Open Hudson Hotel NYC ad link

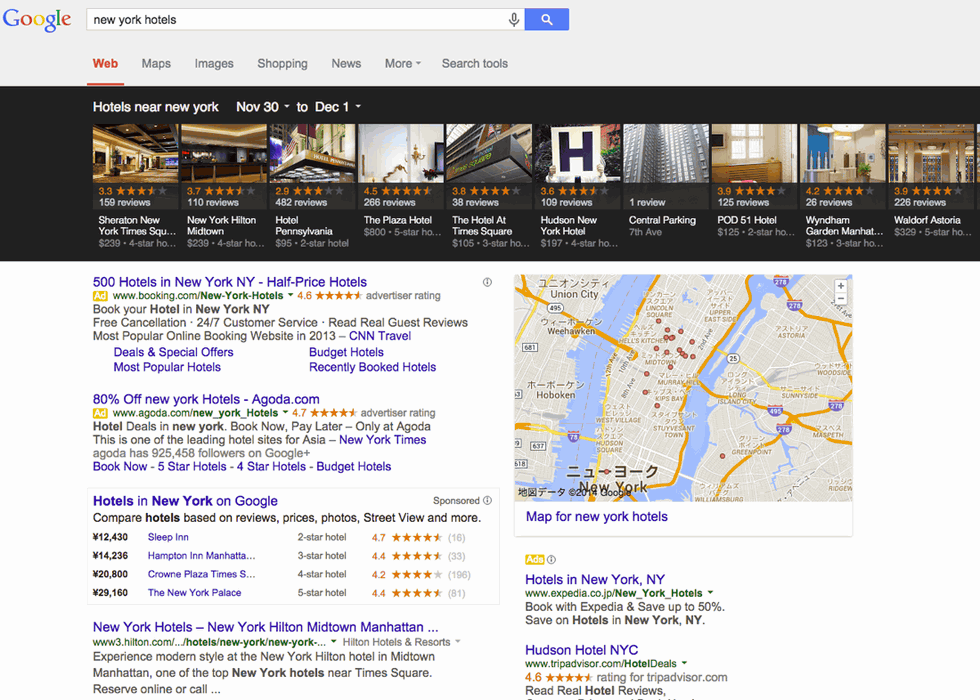click(x=582, y=650)
